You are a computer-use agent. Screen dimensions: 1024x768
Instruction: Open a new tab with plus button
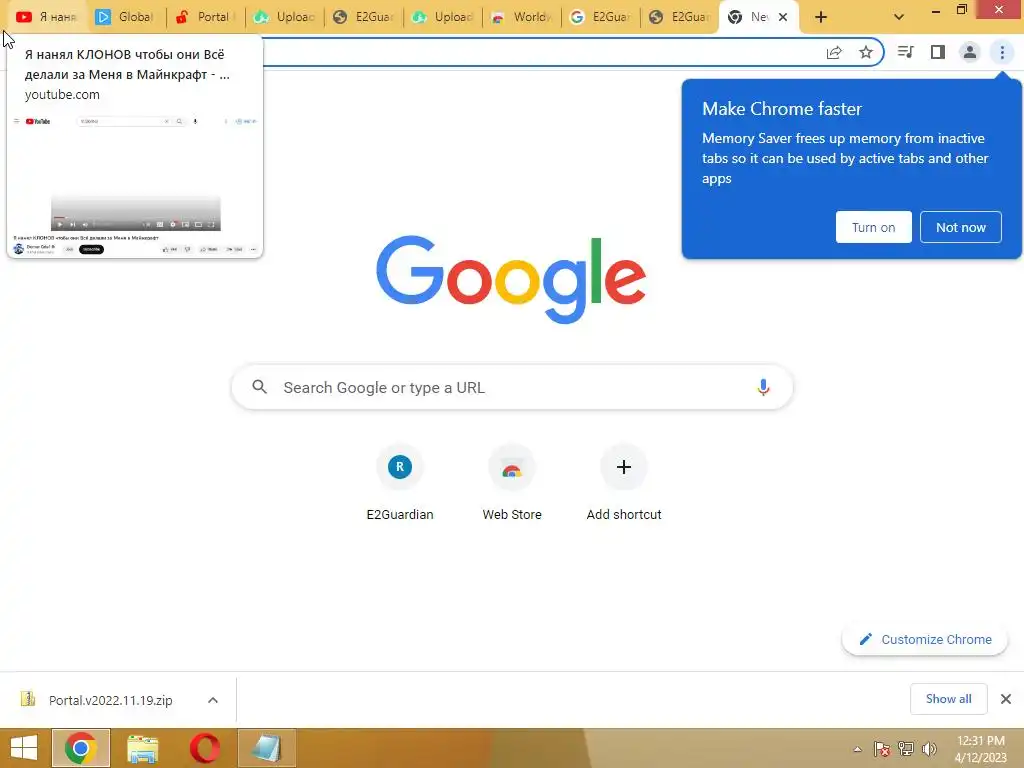point(821,18)
